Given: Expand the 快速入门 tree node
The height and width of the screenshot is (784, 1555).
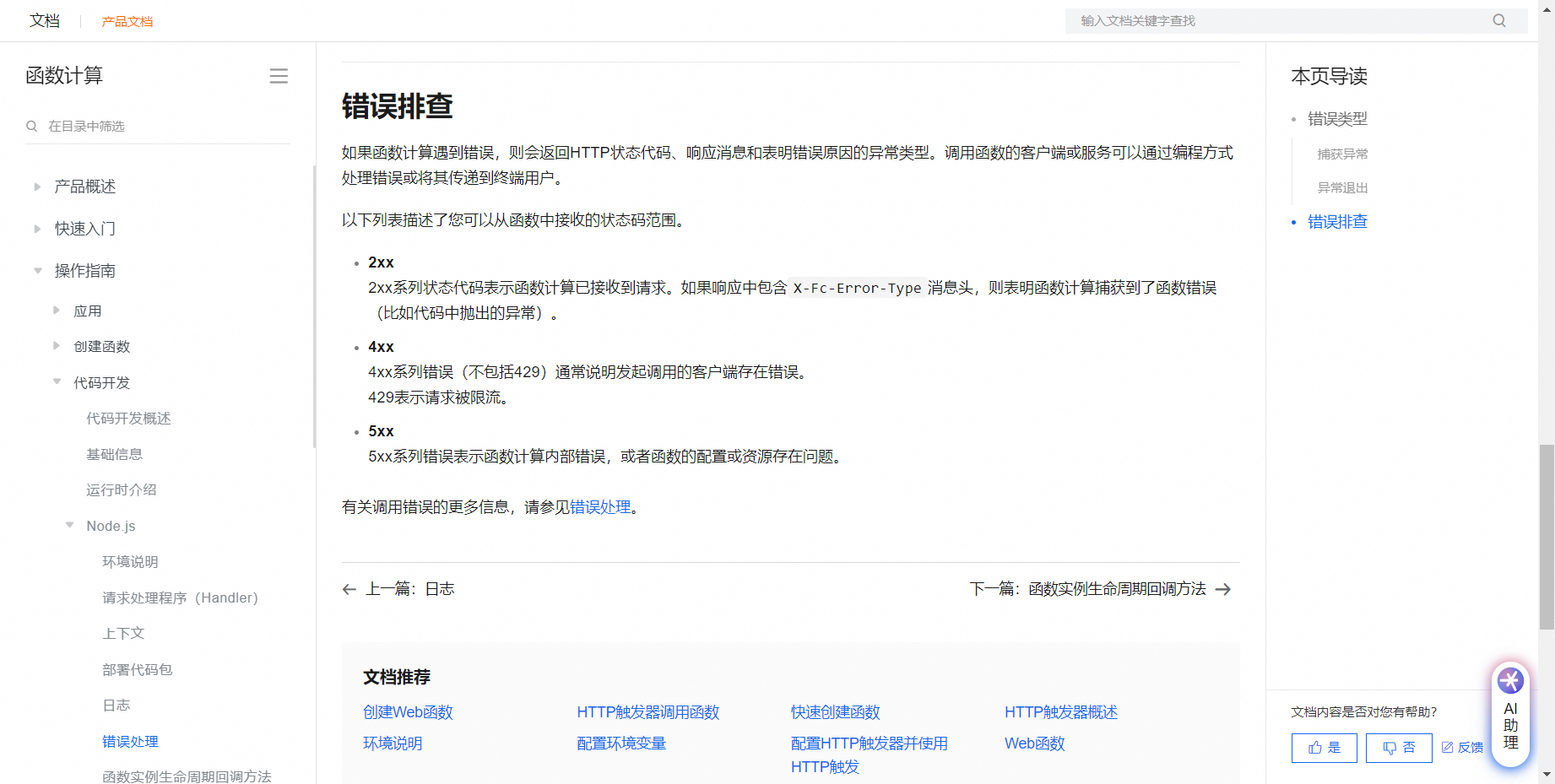Looking at the screenshot, I should [x=37, y=229].
